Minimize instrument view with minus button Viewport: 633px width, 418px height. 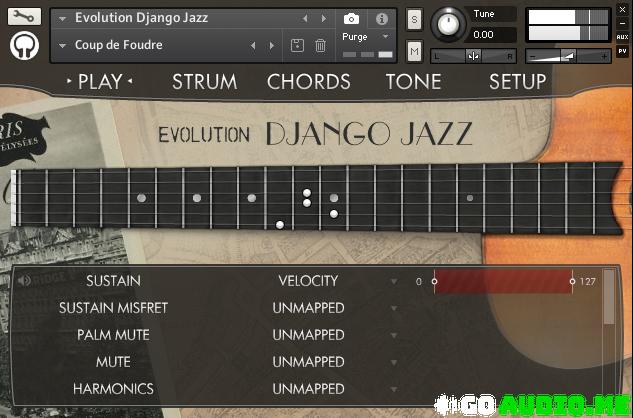[x=622, y=23]
